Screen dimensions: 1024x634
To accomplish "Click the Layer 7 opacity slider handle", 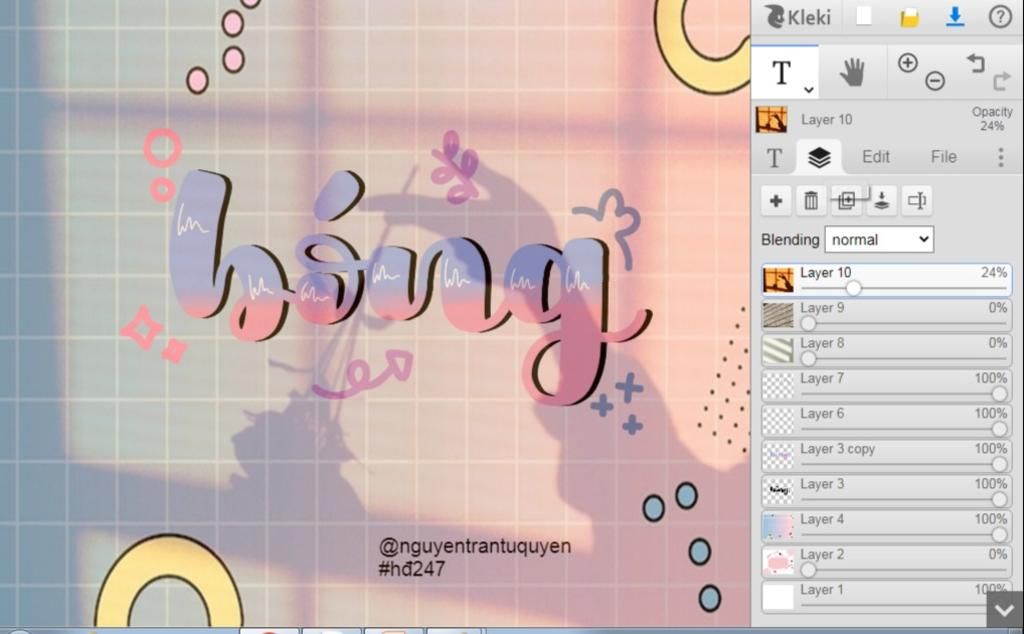I will 999,393.
